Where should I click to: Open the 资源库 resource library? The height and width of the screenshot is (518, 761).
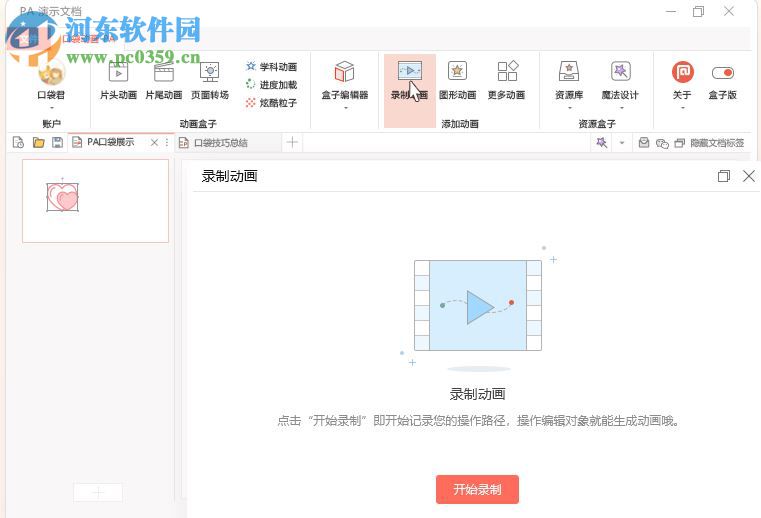point(569,80)
